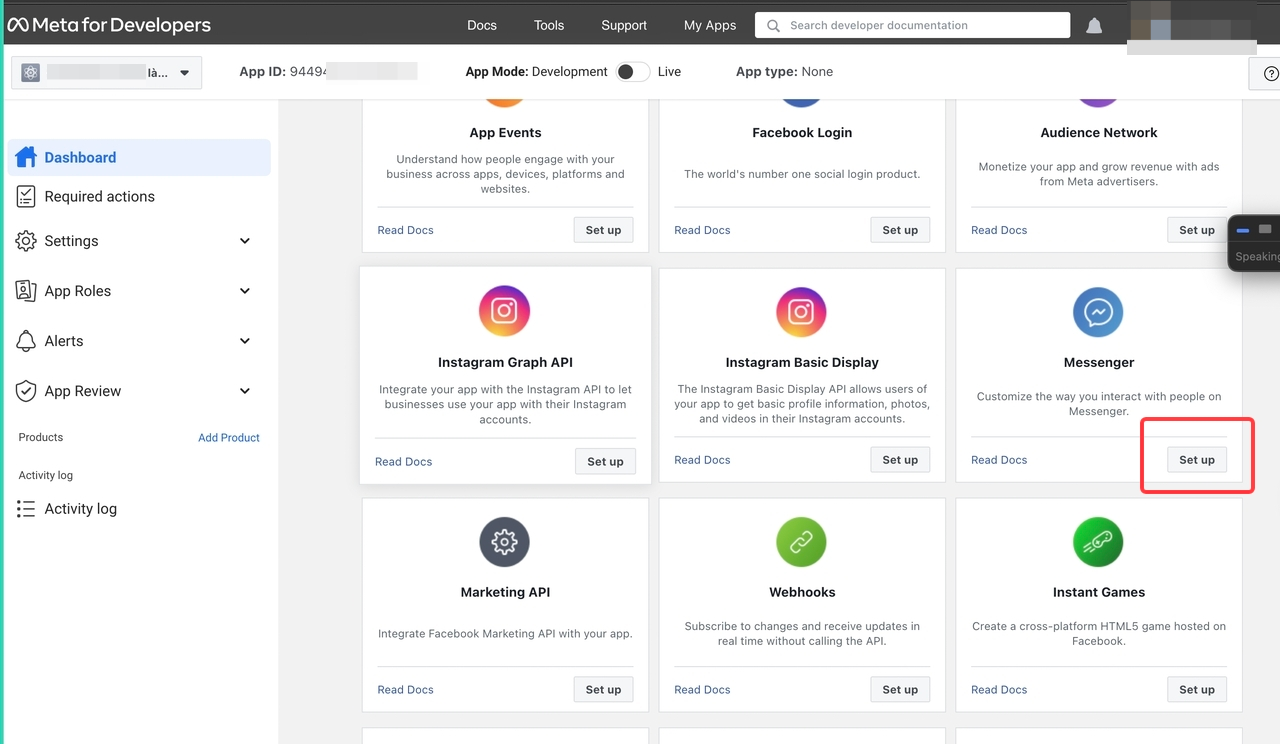The height and width of the screenshot is (744, 1280).
Task: Click the Messenger product icon
Action: 1098,312
